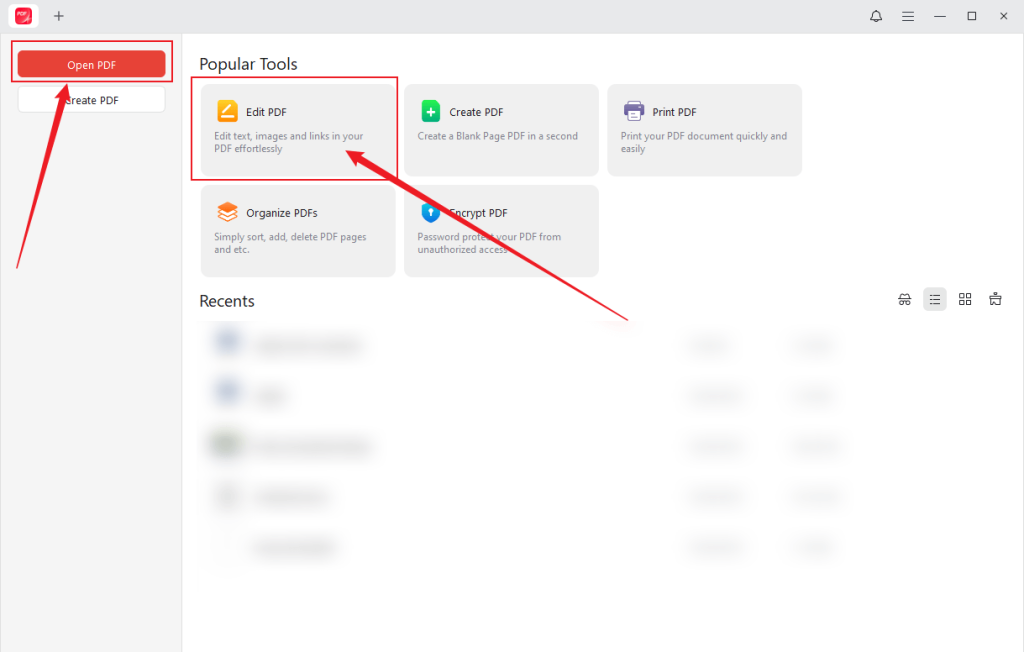Open the third entry in Recents list

(400, 445)
